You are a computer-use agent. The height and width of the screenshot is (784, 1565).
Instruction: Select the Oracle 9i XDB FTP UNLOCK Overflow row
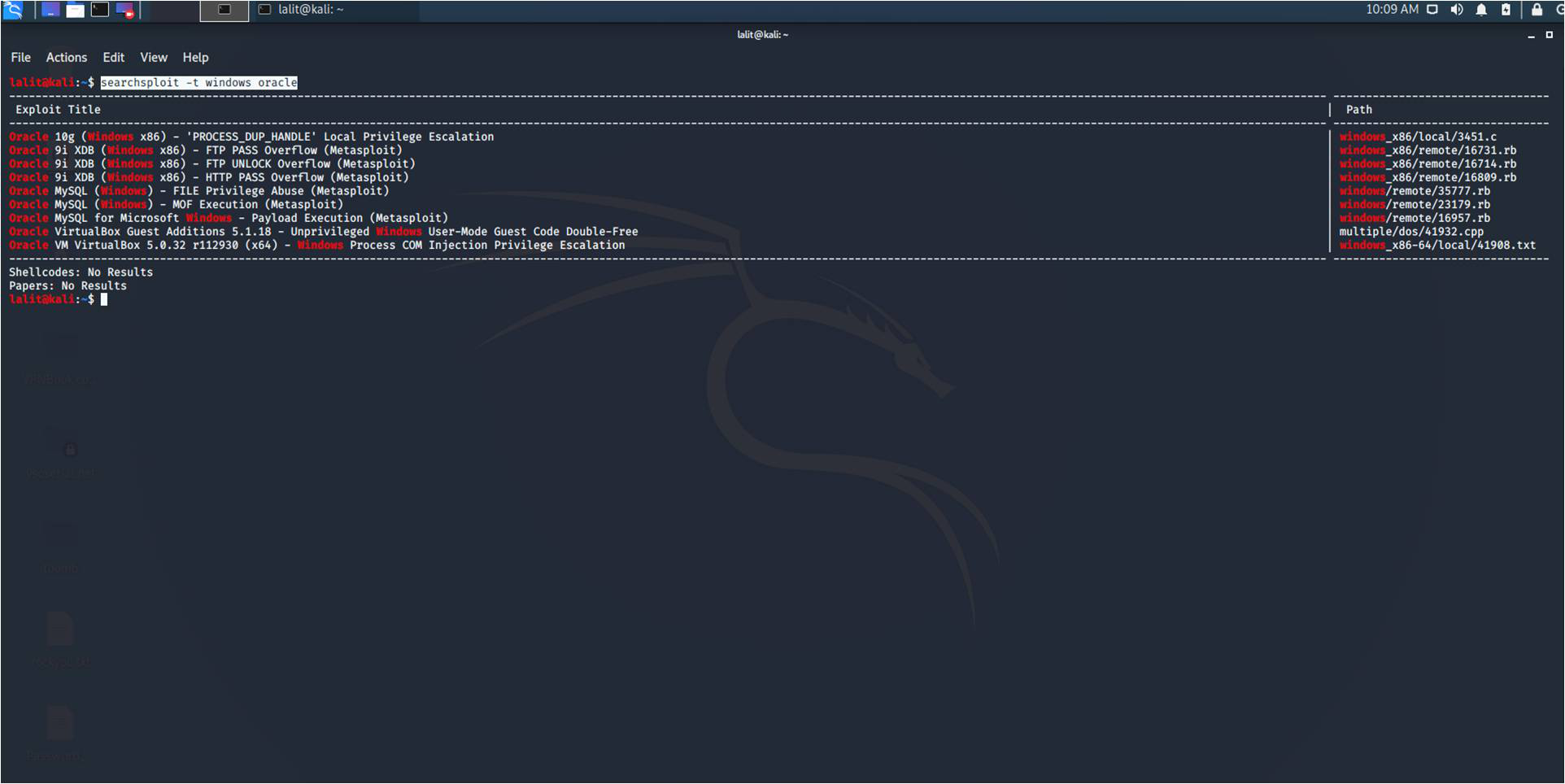pyautogui.click(x=212, y=164)
